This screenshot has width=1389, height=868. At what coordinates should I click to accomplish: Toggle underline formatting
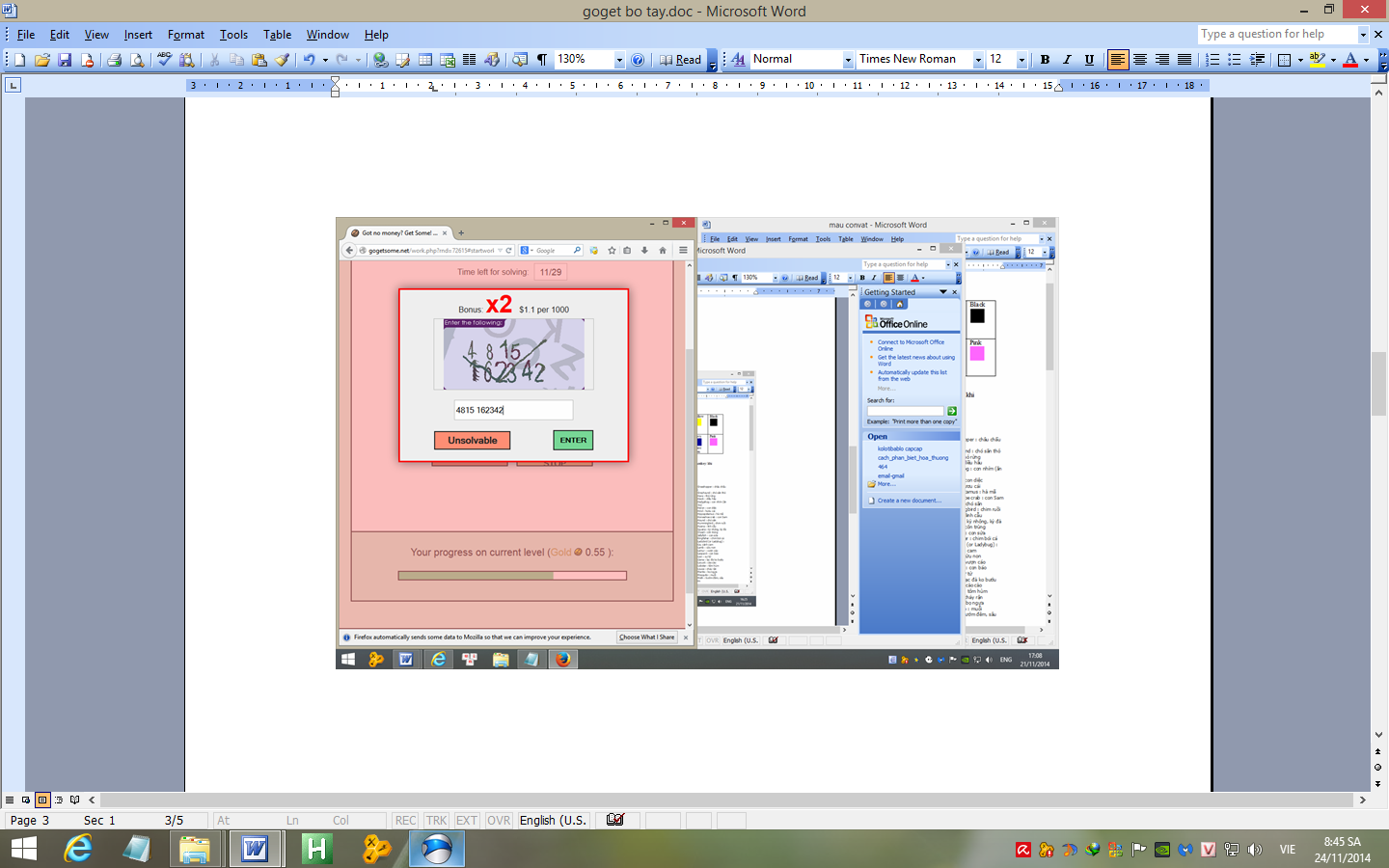tap(1089, 60)
